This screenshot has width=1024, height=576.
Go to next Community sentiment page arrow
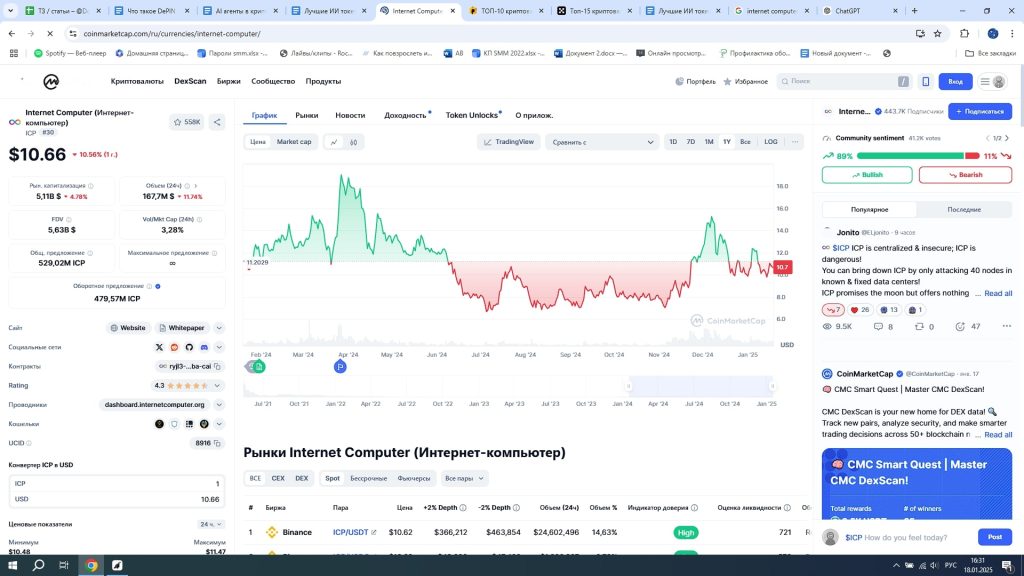[x=1007, y=138]
